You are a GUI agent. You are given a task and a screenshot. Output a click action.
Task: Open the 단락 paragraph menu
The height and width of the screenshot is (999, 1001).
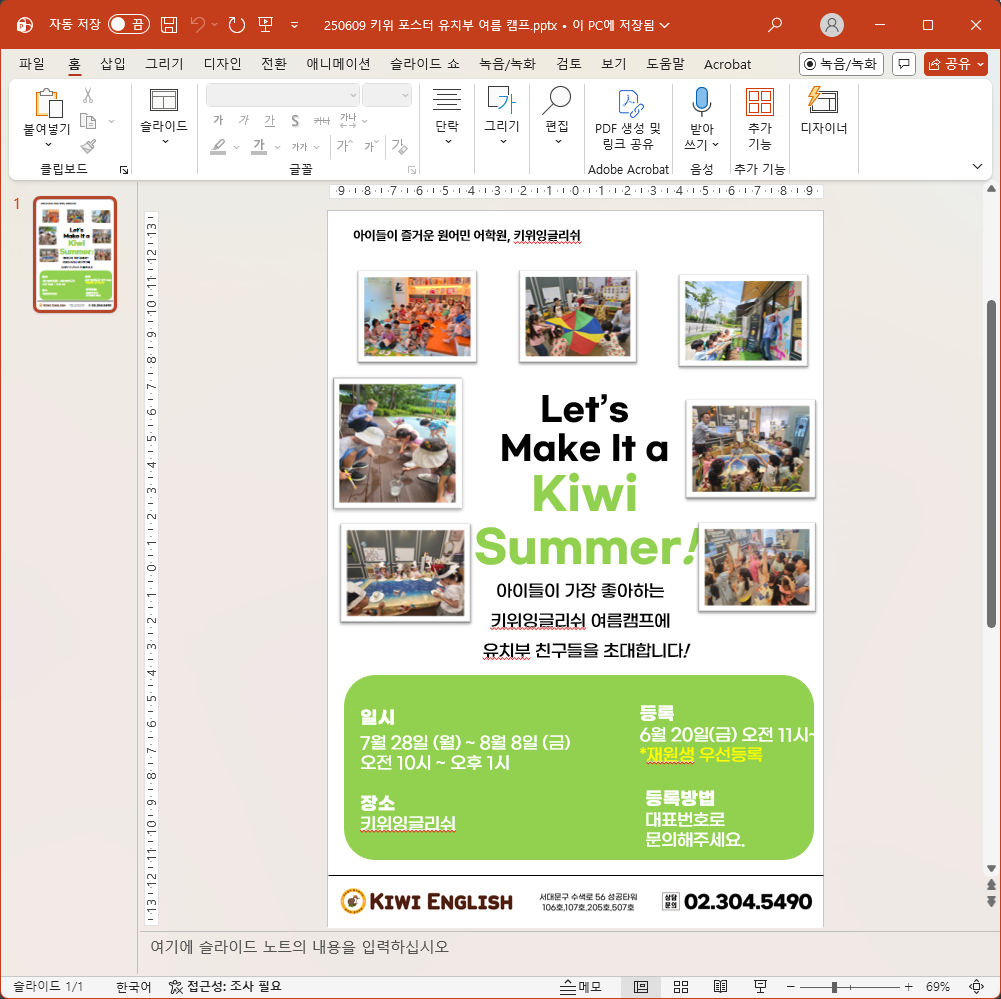pos(447,117)
